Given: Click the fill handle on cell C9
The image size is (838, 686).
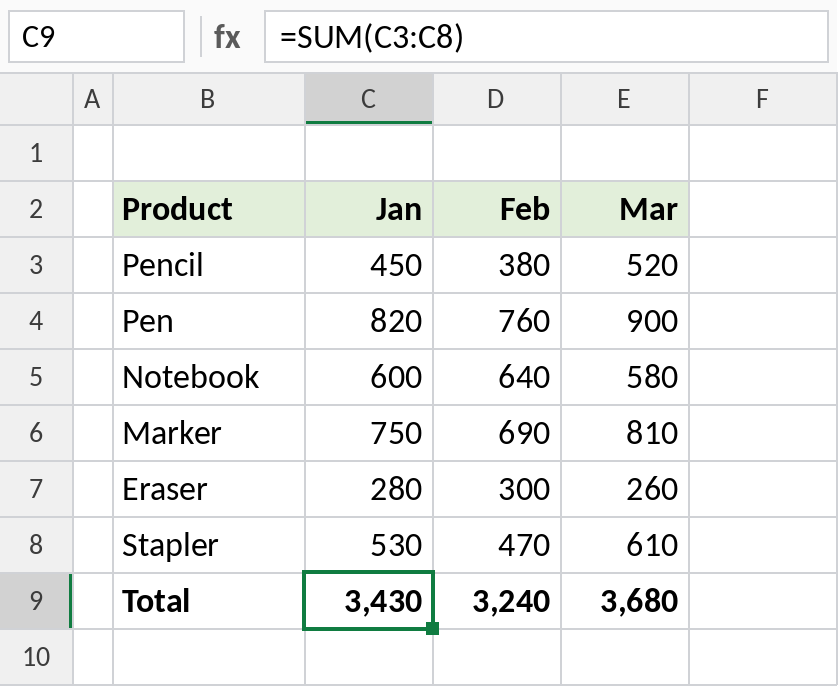Looking at the screenshot, I should pos(432,628).
